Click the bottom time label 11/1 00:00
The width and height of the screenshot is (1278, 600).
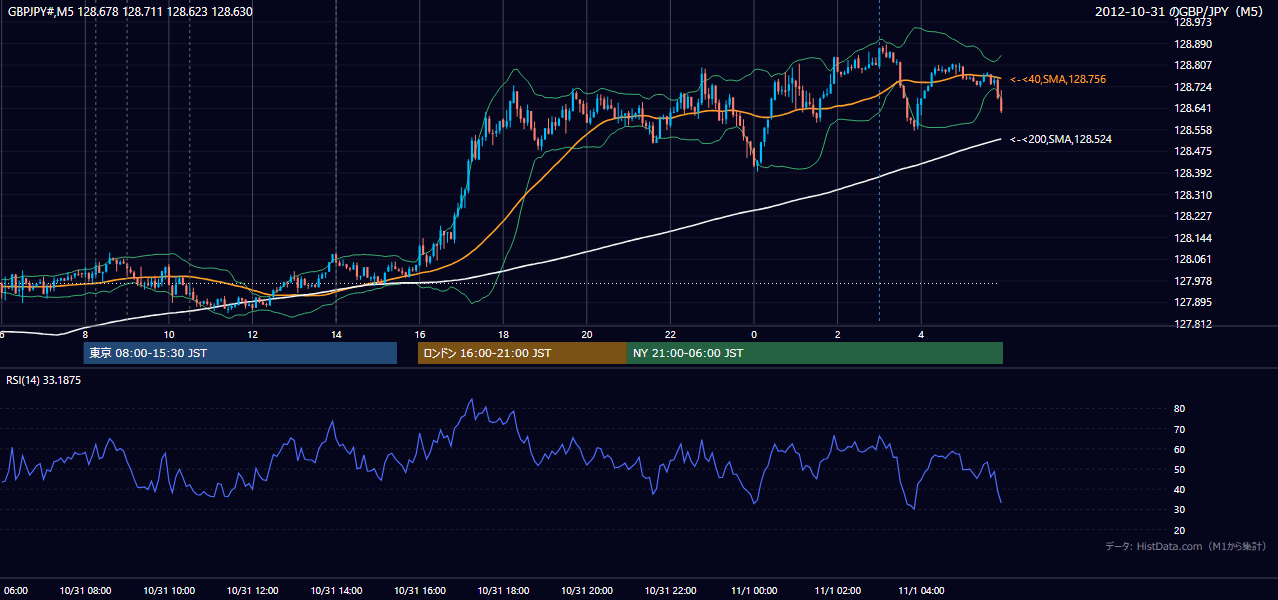(754, 590)
